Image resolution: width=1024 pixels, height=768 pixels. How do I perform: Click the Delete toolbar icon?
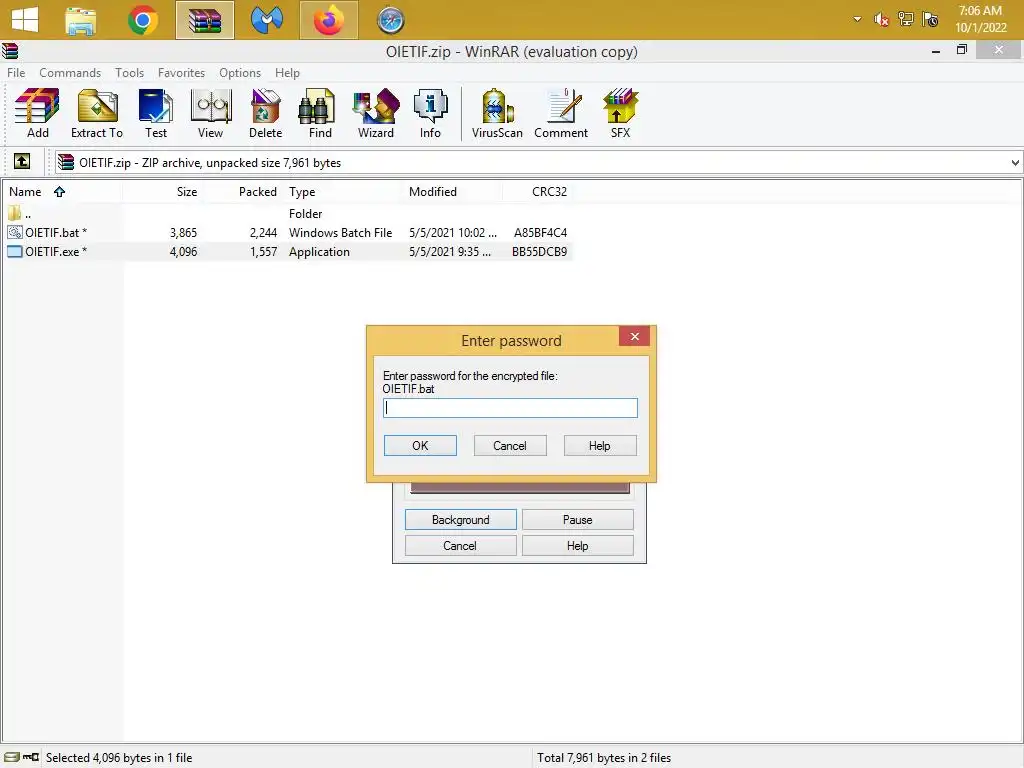(x=265, y=114)
